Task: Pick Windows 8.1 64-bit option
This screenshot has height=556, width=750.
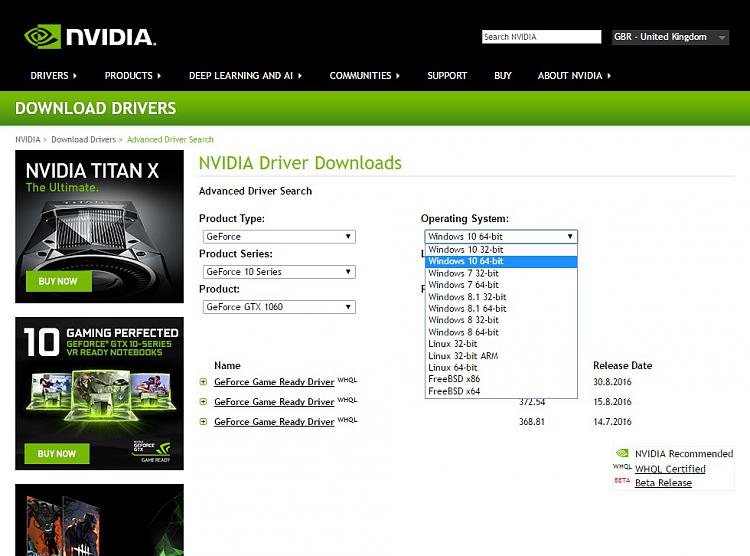Action: tap(501, 309)
